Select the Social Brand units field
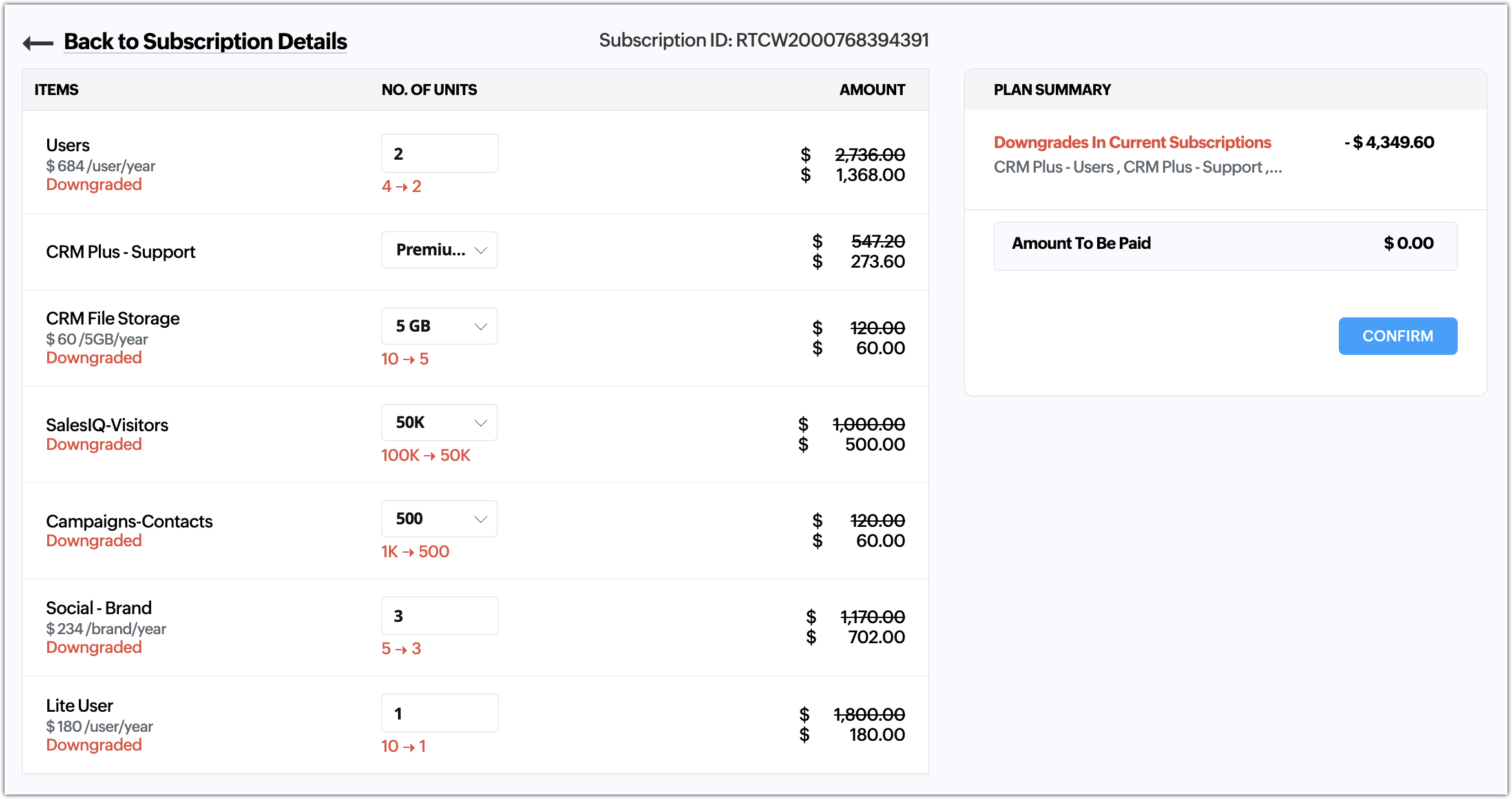1512x799 pixels. [x=440, y=616]
